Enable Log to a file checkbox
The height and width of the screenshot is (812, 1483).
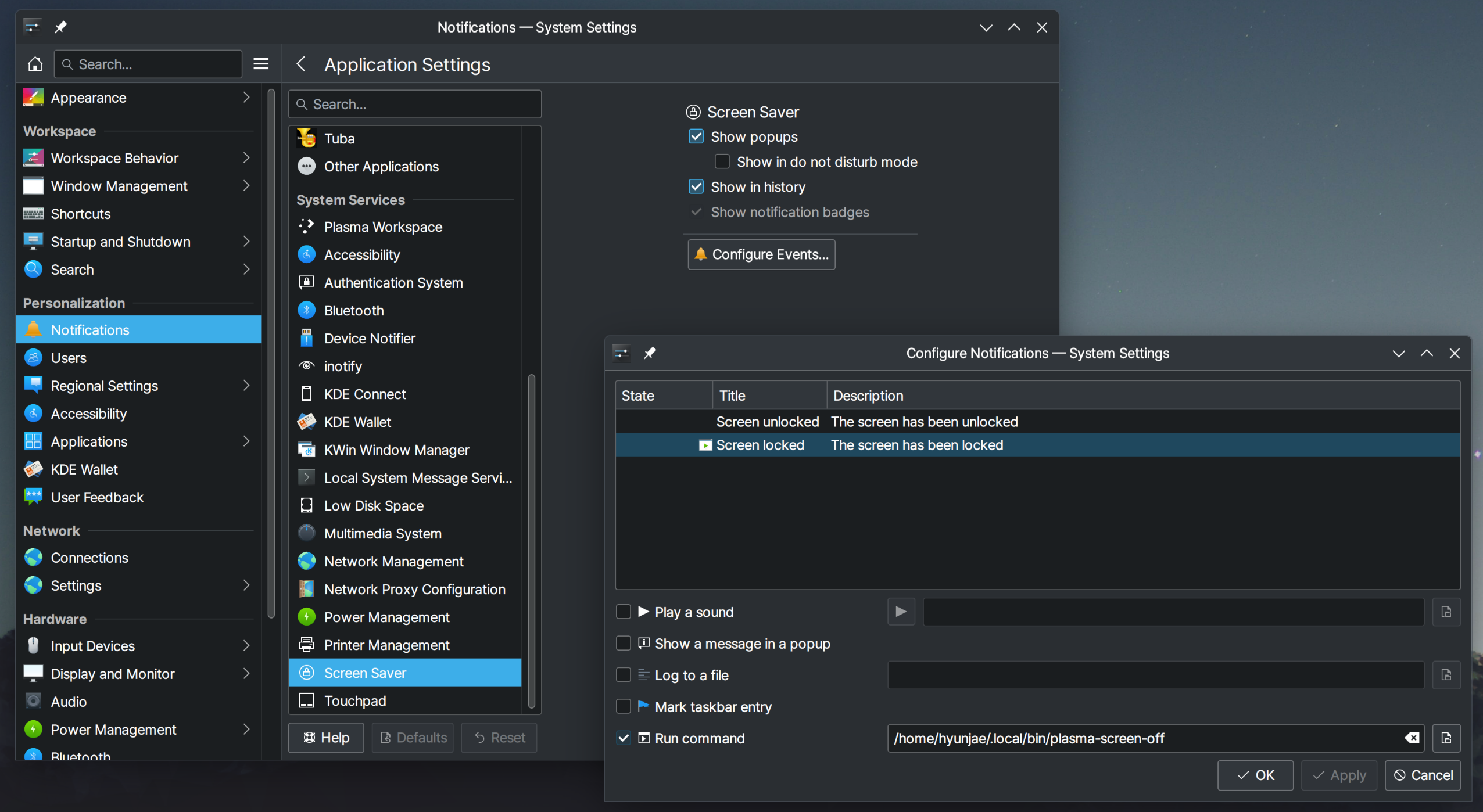click(623, 675)
